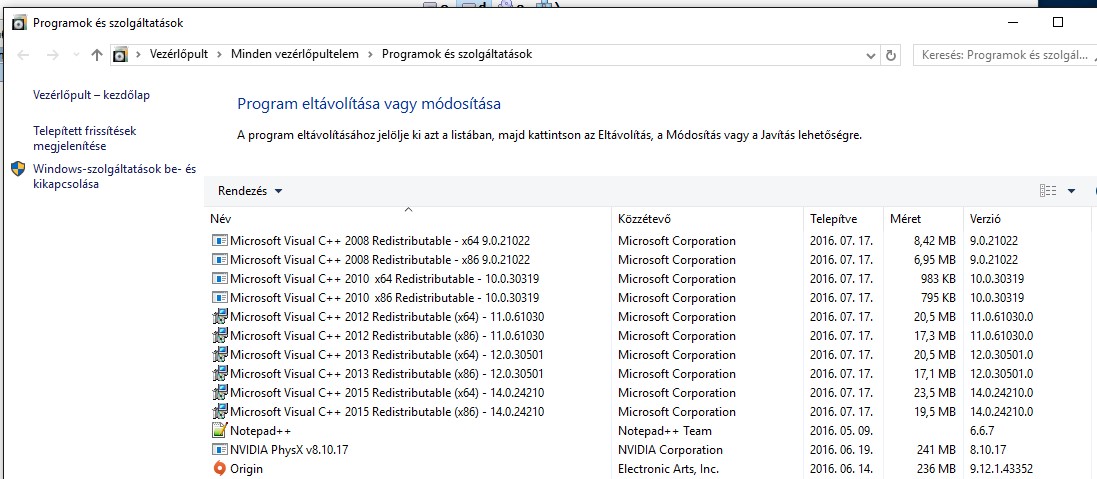Open Telepített frissítések megjelenítése link
The image size is (1097, 479).
[x=84, y=138]
